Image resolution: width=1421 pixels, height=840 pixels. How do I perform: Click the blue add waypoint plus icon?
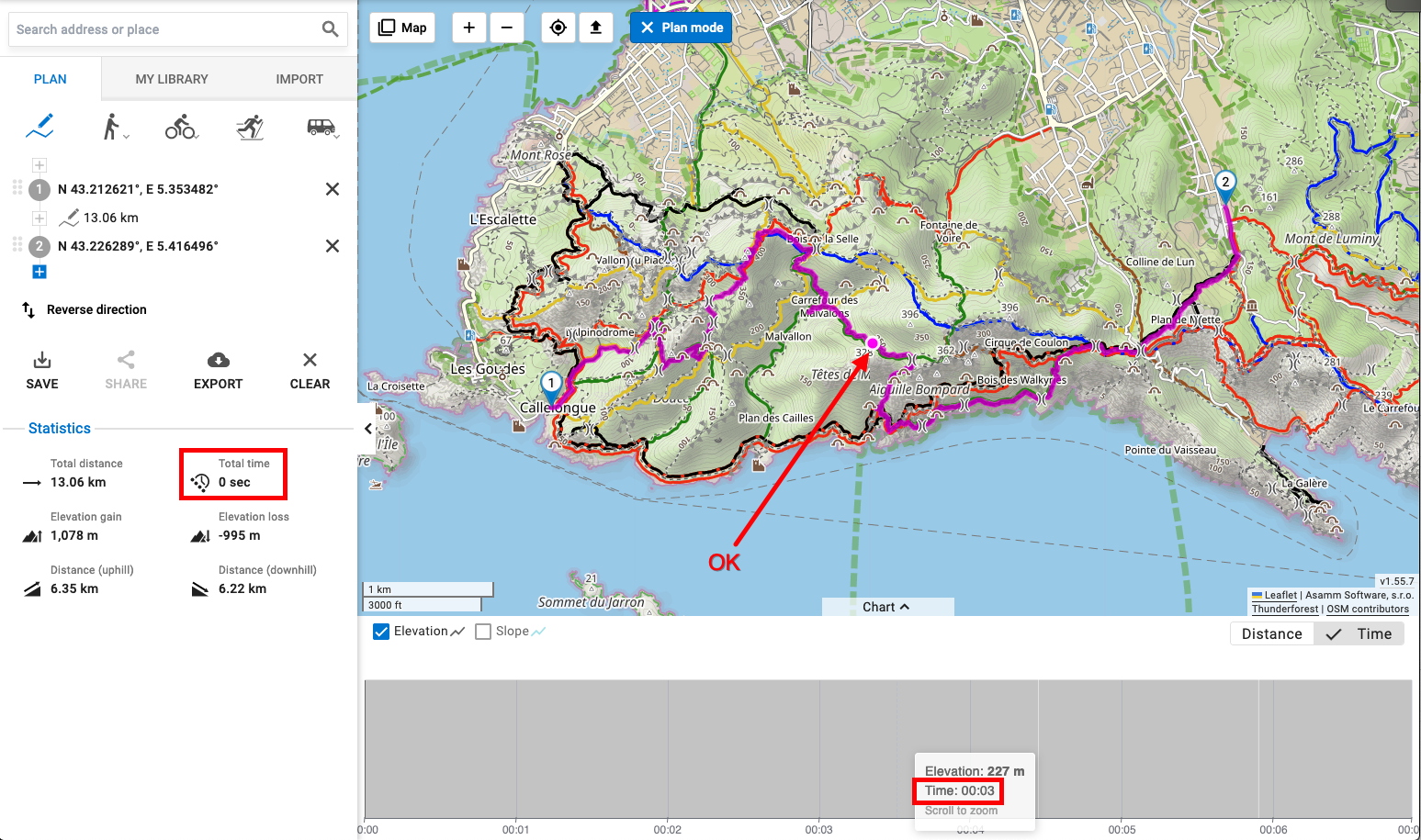tap(39, 272)
